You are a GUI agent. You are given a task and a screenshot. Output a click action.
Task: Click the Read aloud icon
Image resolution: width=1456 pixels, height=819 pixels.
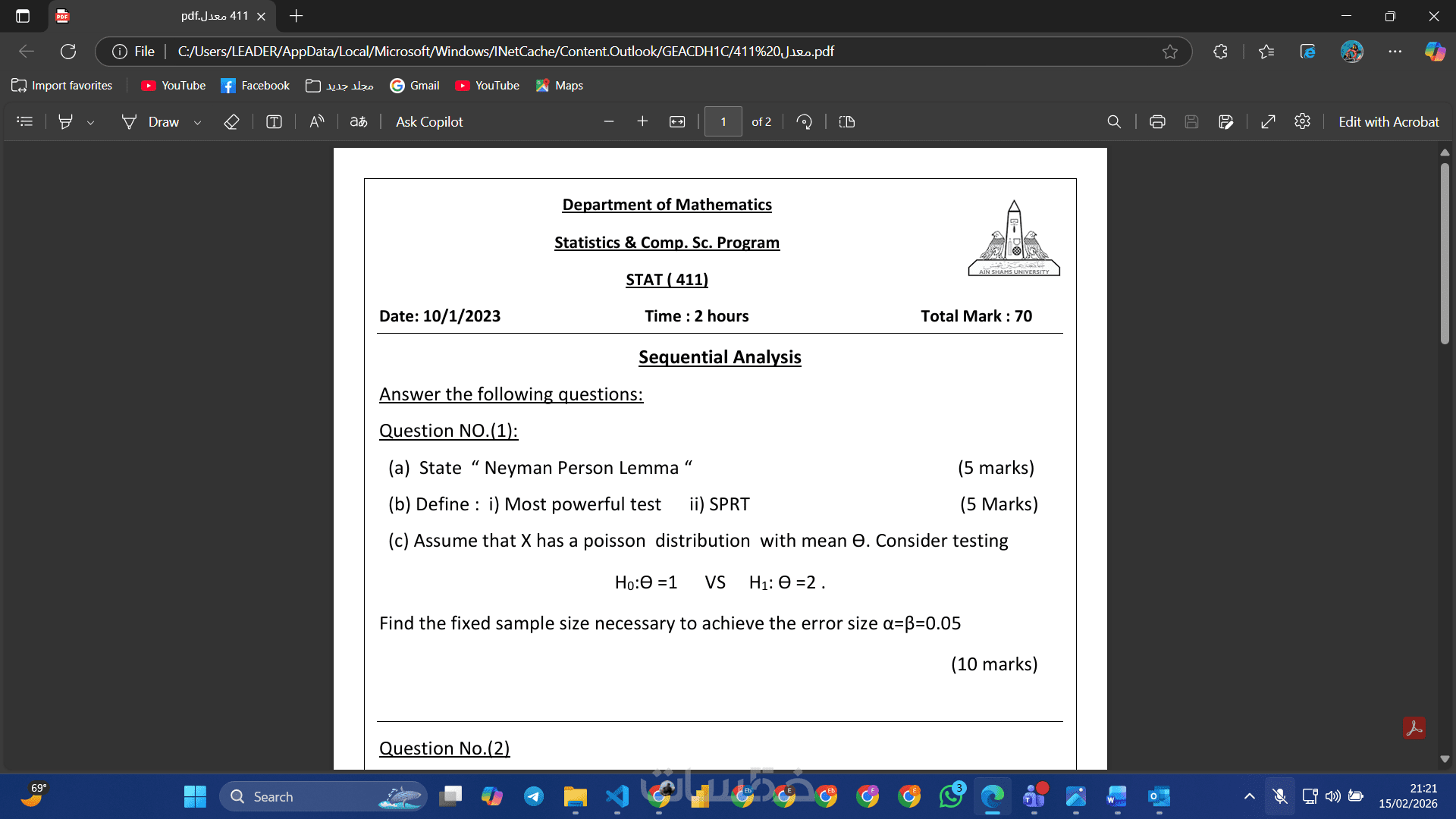(317, 121)
